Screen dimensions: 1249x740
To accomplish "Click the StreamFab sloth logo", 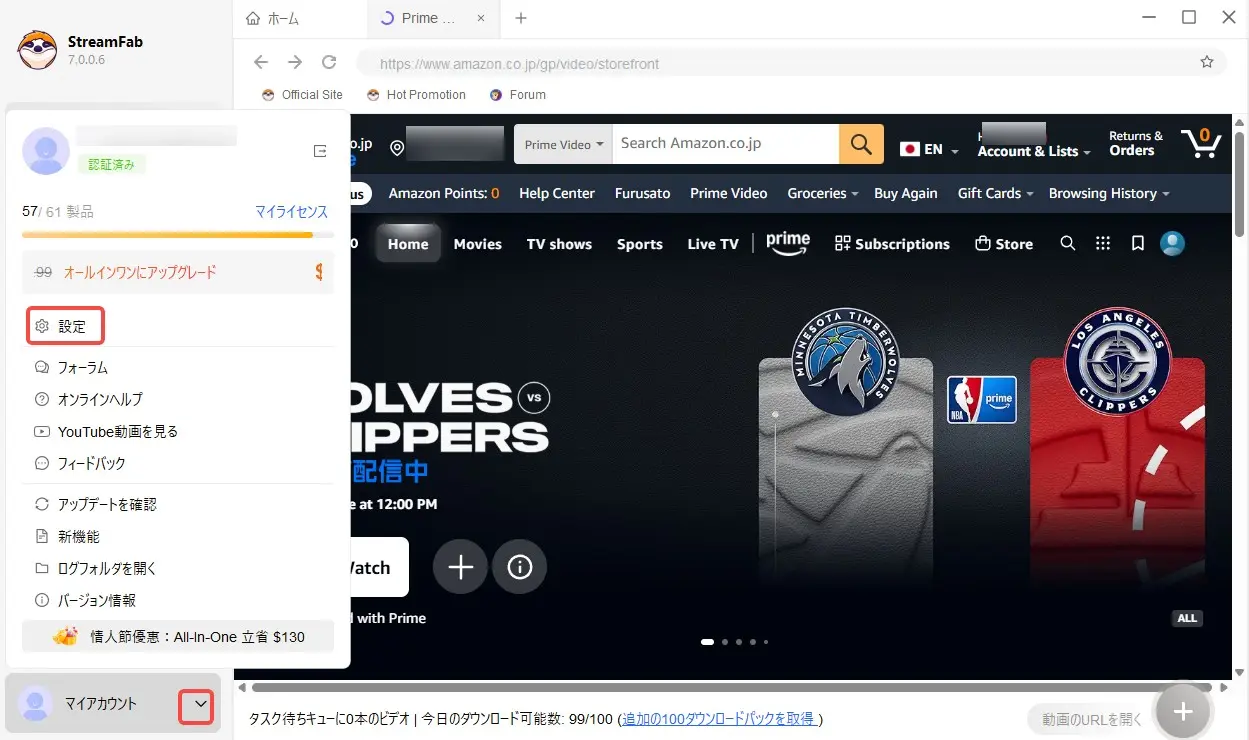I will 37,51.
